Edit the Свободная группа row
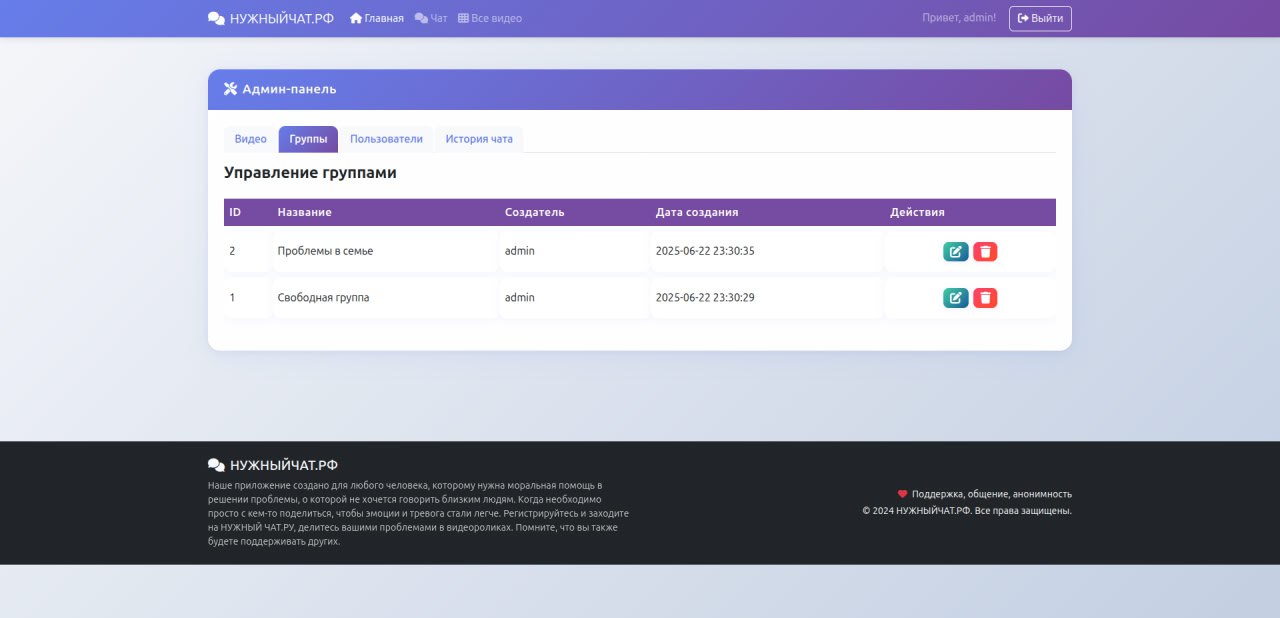The width and height of the screenshot is (1280, 618). [x=955, y=298]
